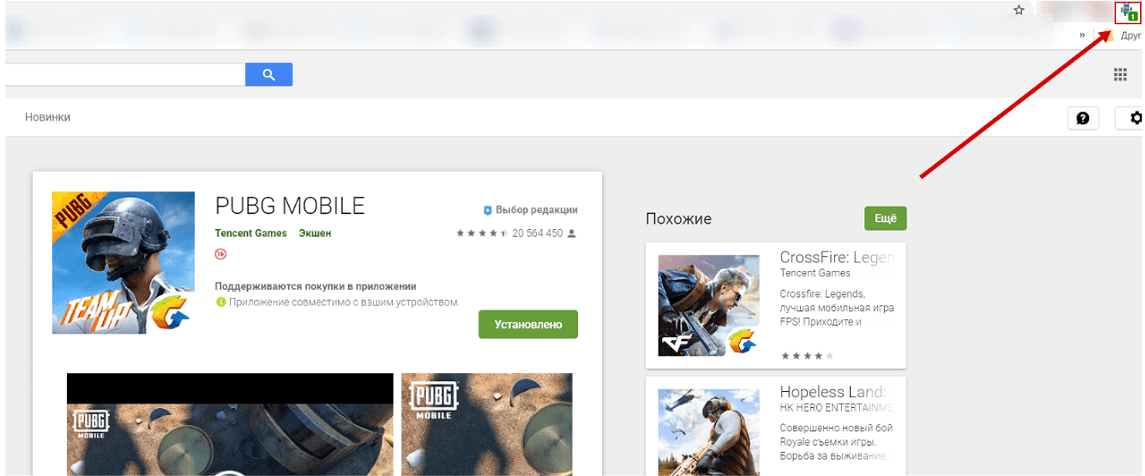Open the Google apps grid menu
The height and width of the screenshot is (476, 1145).
coord(1120,75)
